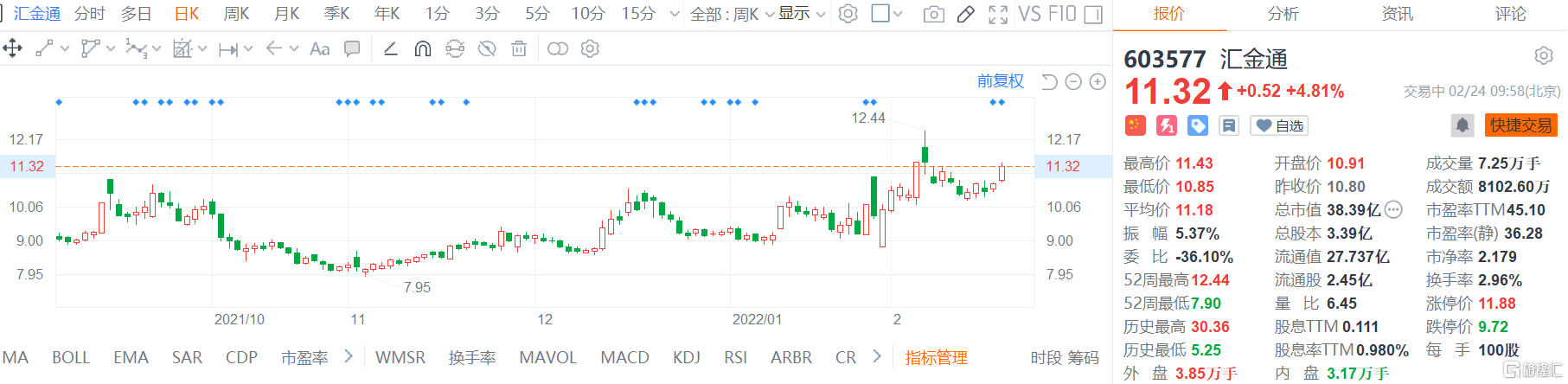This screenshot has height=384, width=1568.
Task: Expand more minute intervals dropdown after 15分
Action: point(675,15)
